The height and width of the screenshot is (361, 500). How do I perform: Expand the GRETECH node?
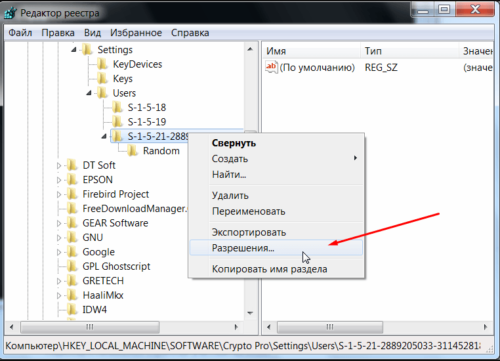[x=59, y=281]
